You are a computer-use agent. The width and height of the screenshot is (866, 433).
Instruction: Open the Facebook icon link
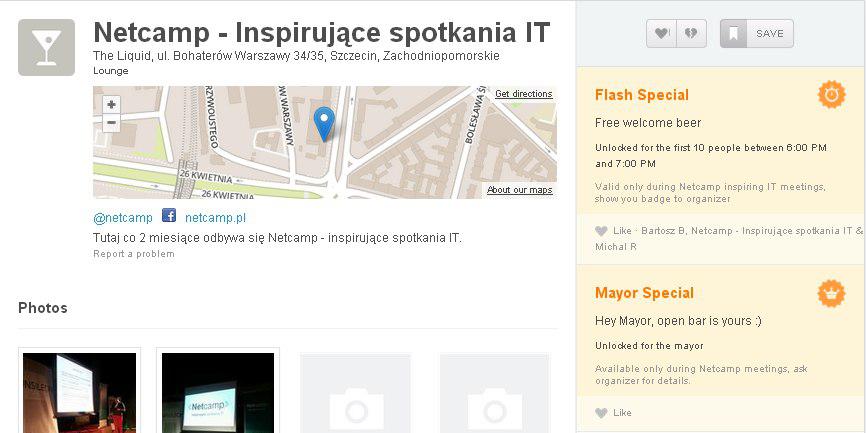pos(169,216)
